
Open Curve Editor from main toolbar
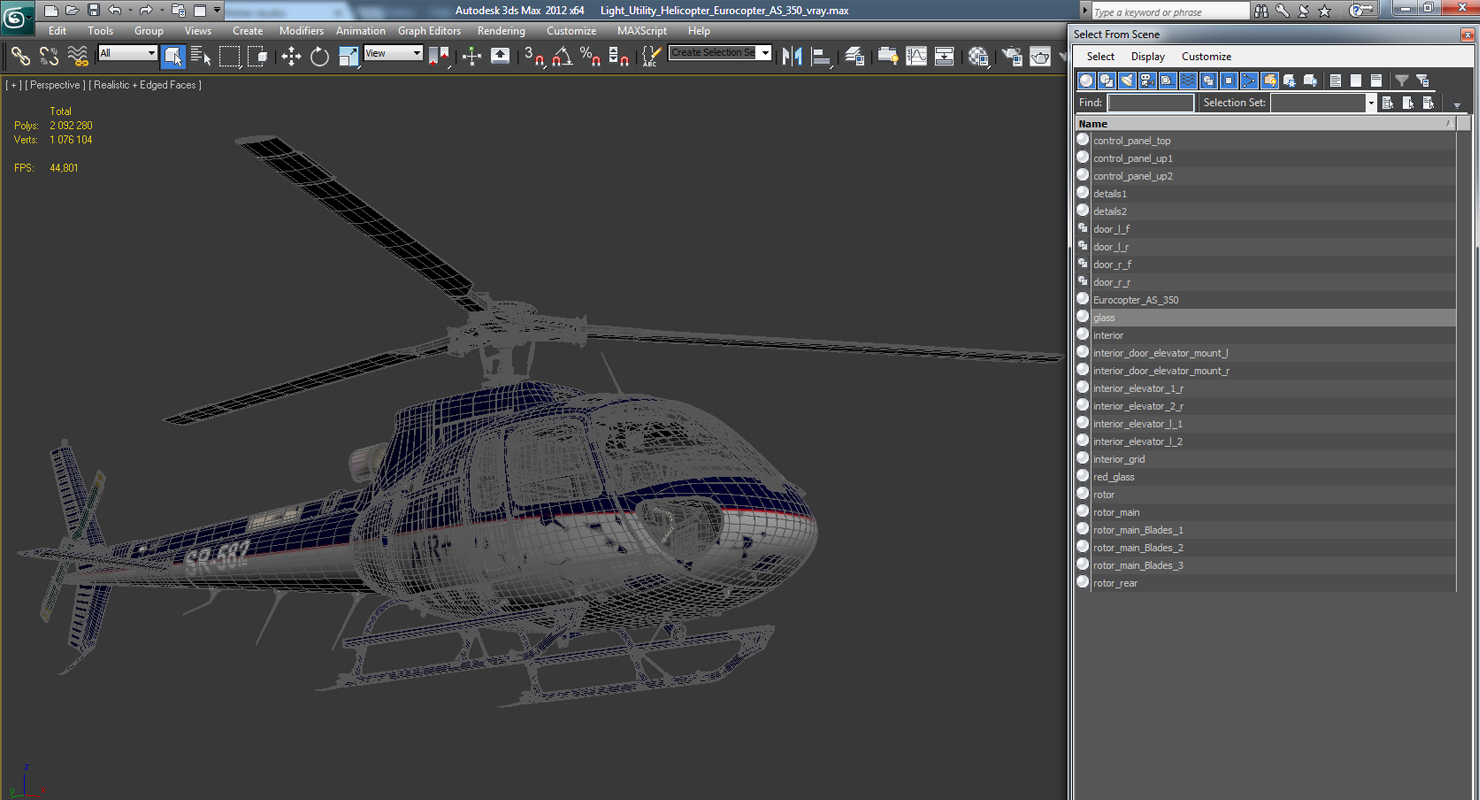916,56
